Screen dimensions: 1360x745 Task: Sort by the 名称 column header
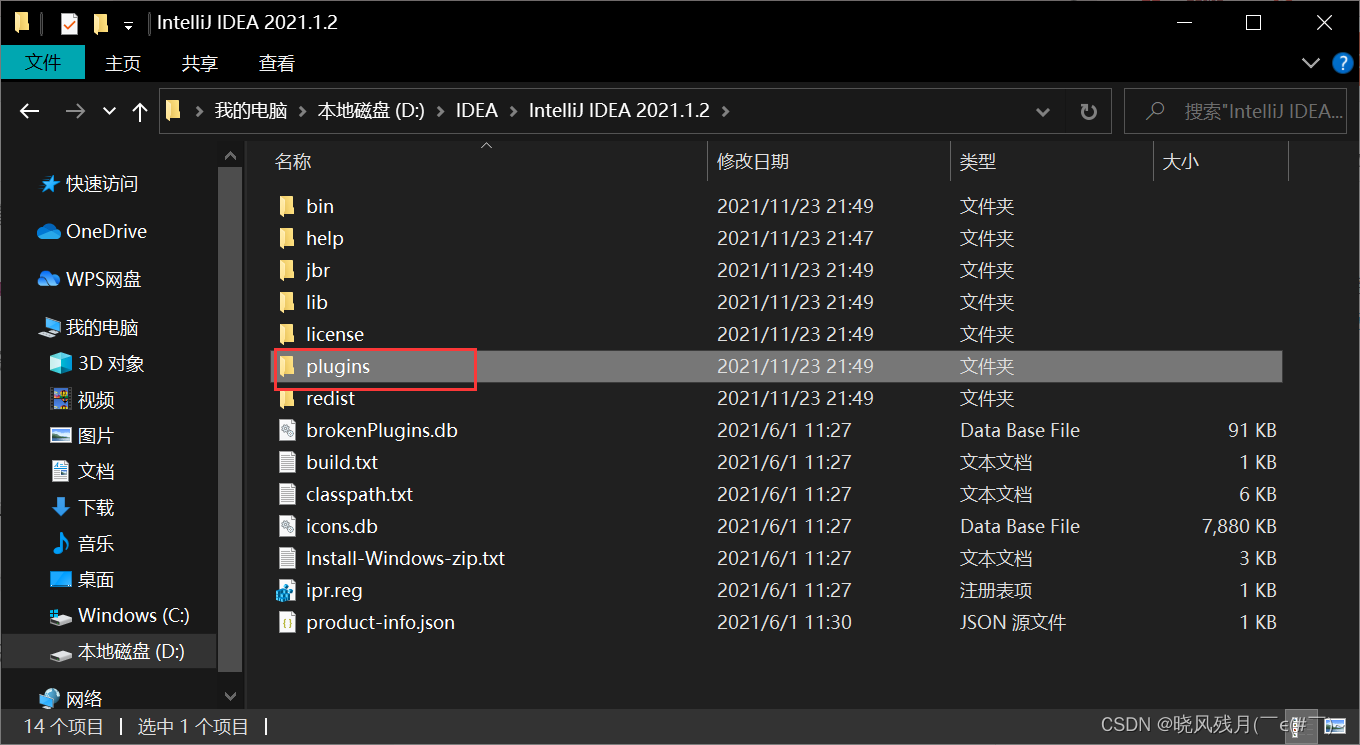293,161
